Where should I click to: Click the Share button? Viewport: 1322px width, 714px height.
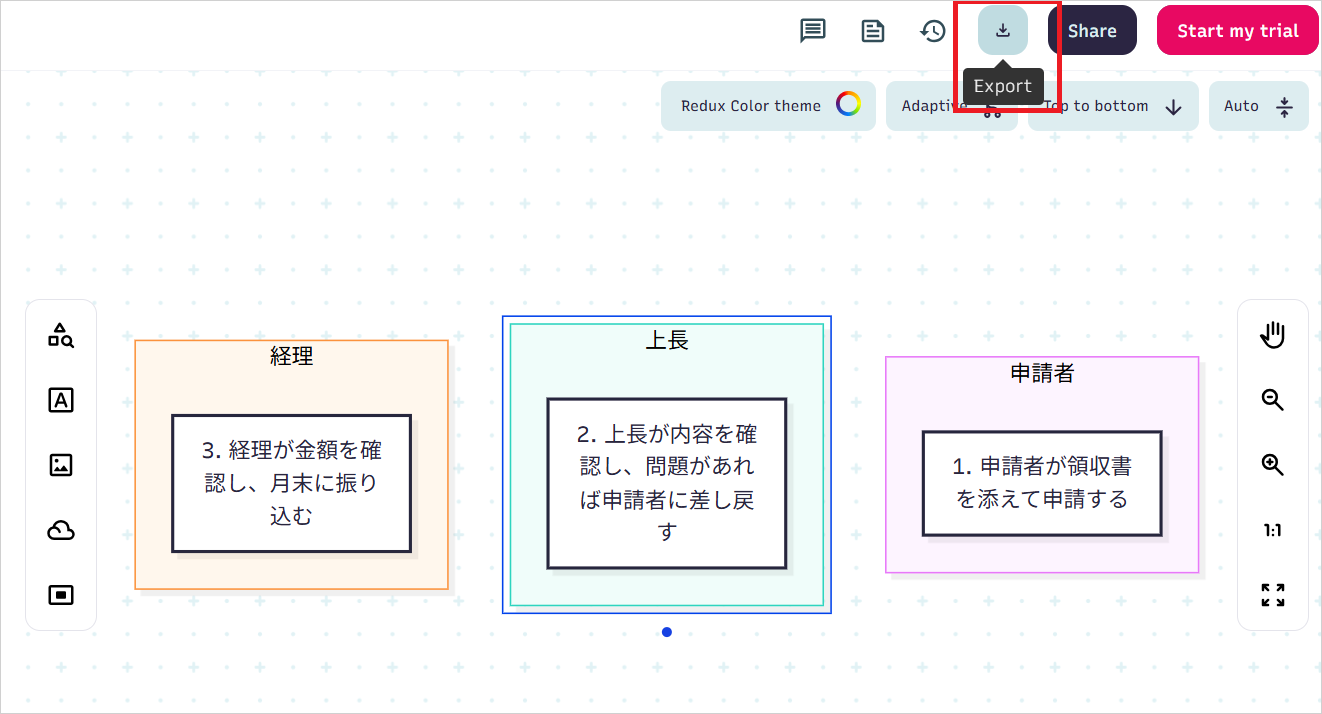point(1092,30)
